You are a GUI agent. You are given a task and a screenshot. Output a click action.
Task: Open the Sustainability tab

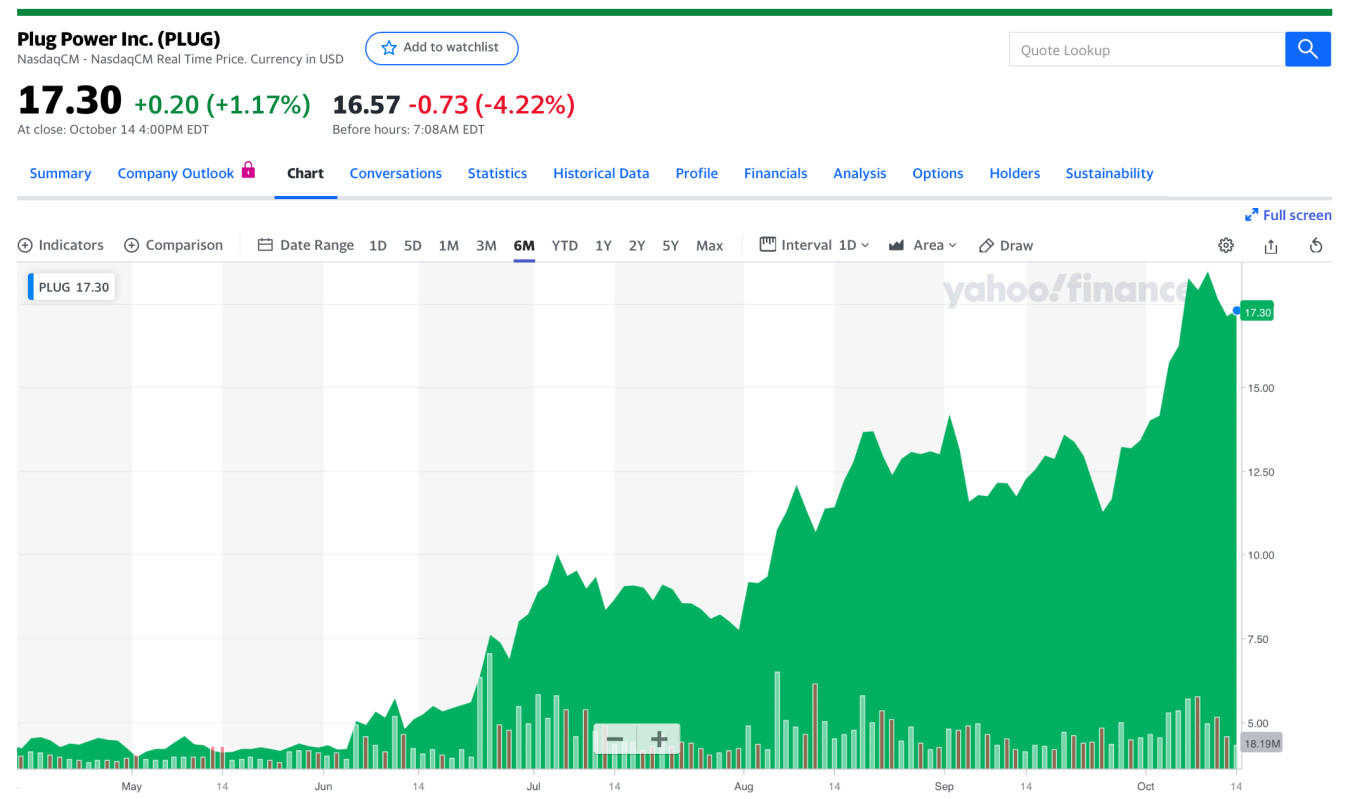(x=1109, y=173)
